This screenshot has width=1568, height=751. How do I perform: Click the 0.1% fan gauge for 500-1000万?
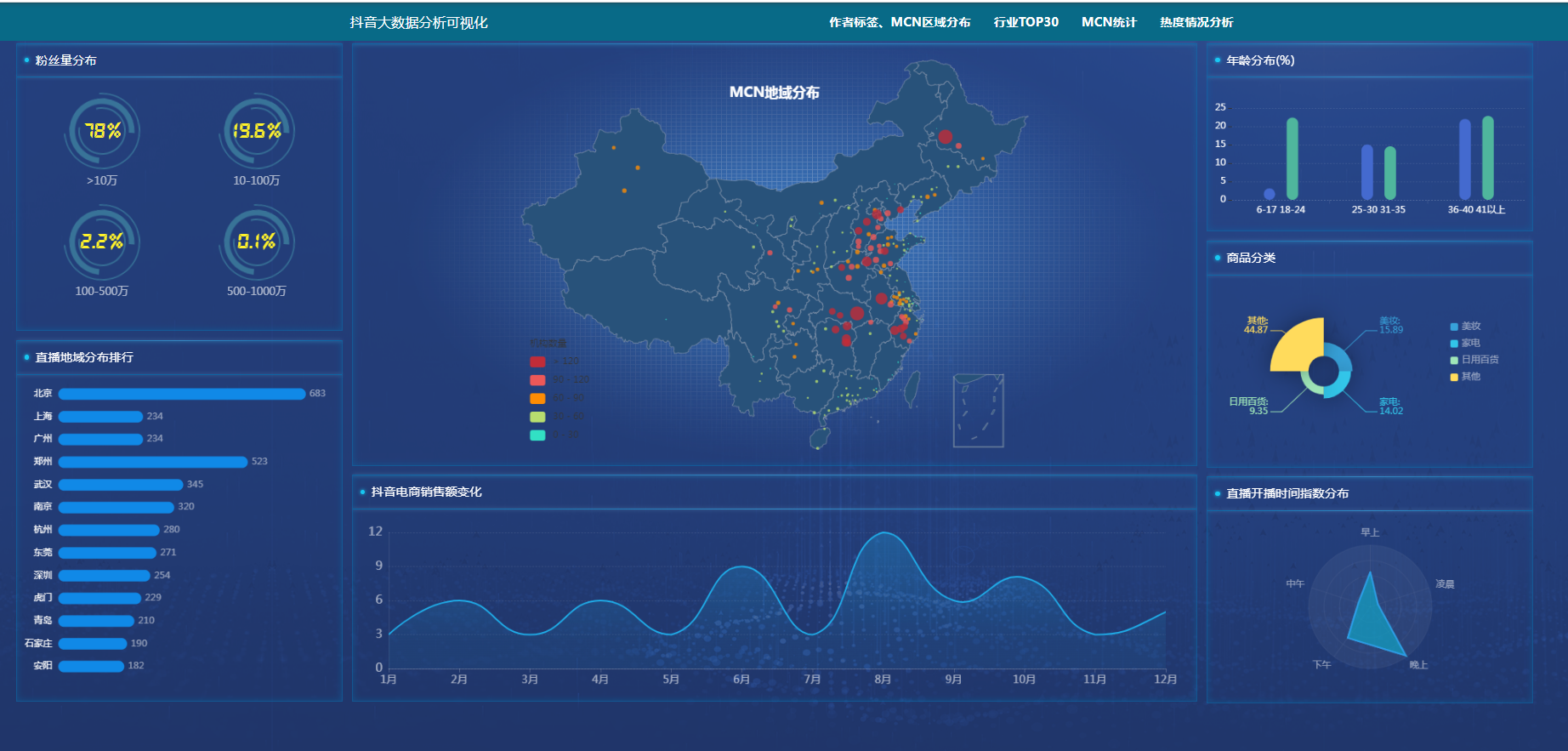pyautogui.click(x=257, y=242)
